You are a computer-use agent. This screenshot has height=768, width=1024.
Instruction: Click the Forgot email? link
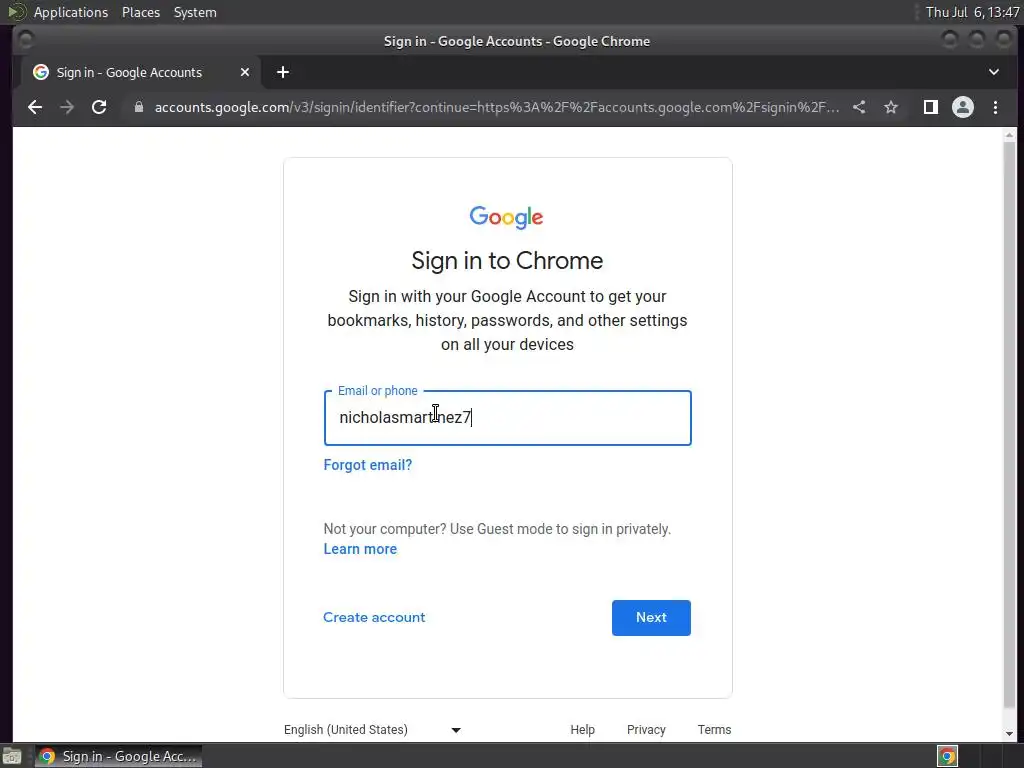[x=368, y=465]
